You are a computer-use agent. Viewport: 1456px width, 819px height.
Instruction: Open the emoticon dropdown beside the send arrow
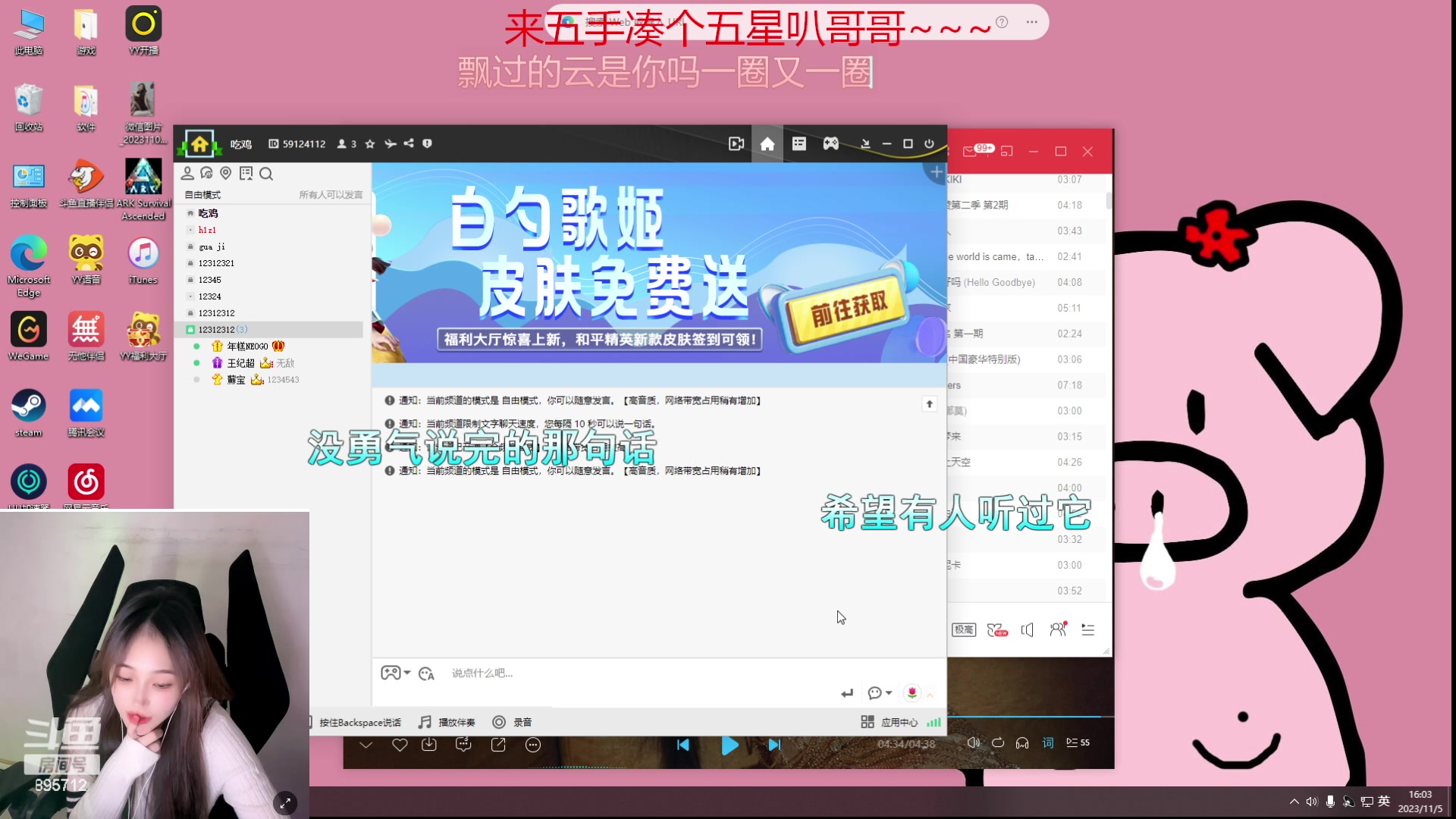coord(878,693)
